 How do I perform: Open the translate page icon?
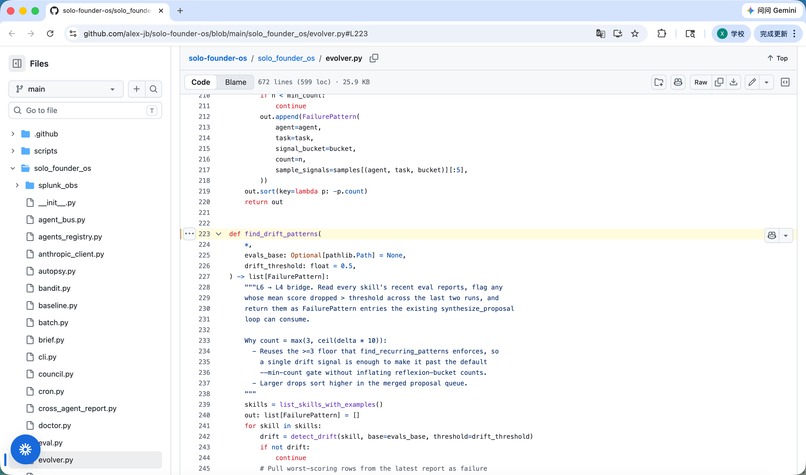coord(600,33)
